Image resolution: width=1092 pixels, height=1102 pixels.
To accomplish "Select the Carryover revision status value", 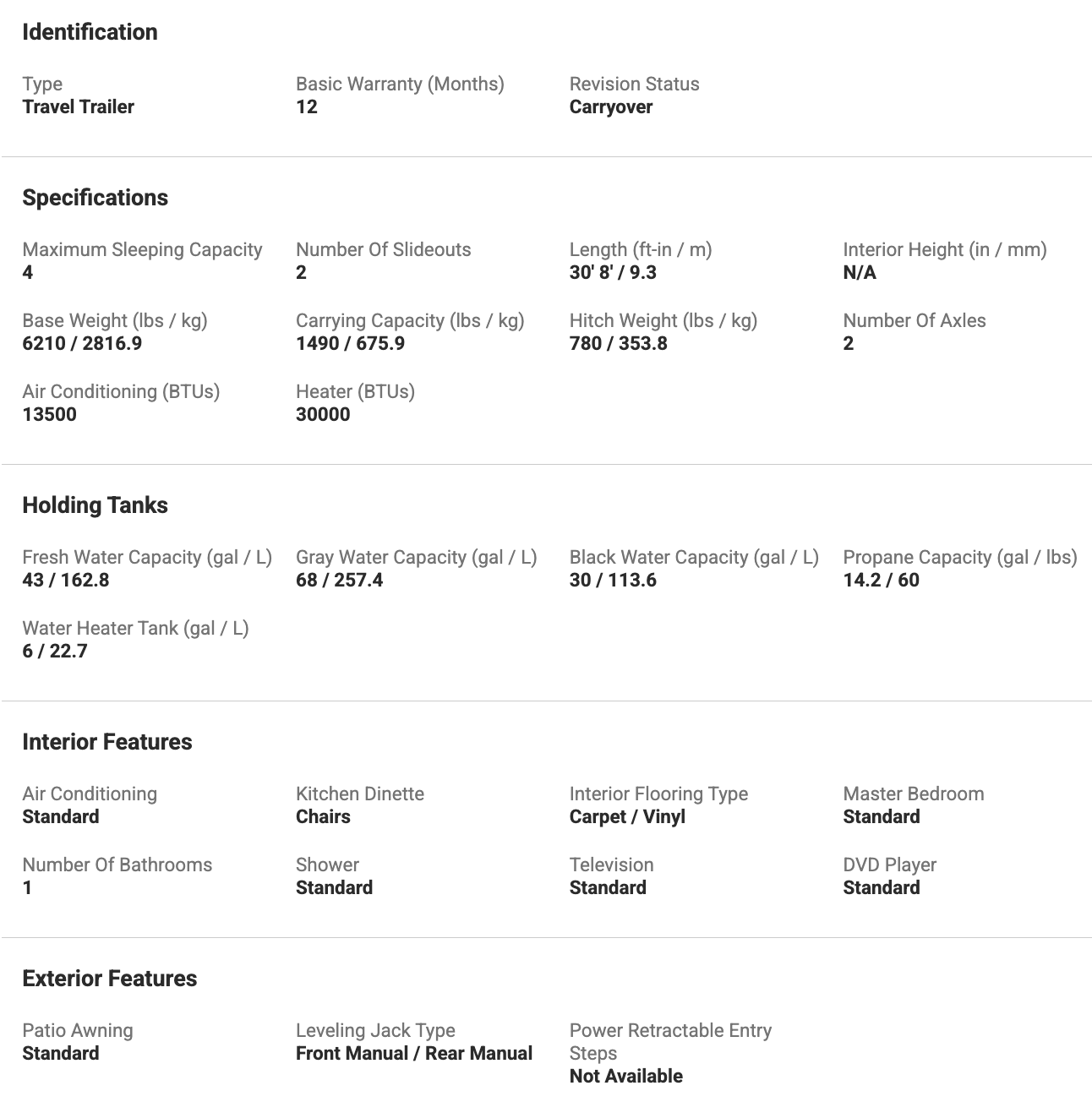I will [611, 106].
